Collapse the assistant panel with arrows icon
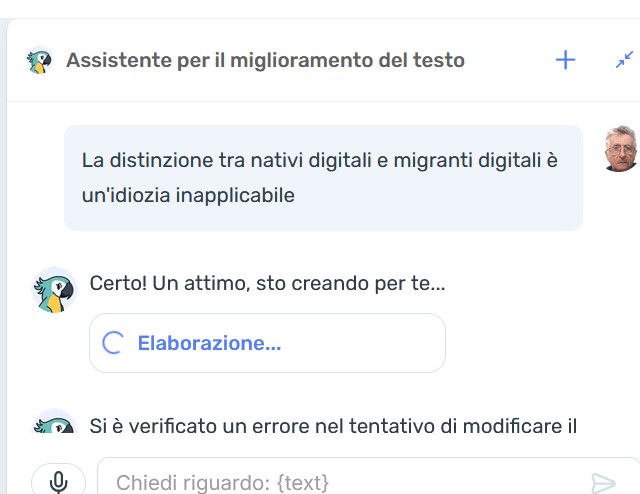 (624, 60)
